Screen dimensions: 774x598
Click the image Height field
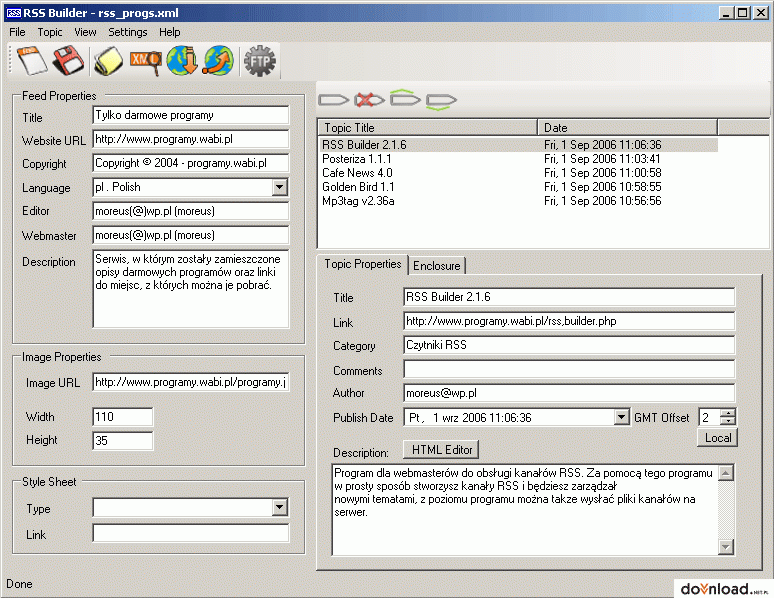click(x=123, y=440)
